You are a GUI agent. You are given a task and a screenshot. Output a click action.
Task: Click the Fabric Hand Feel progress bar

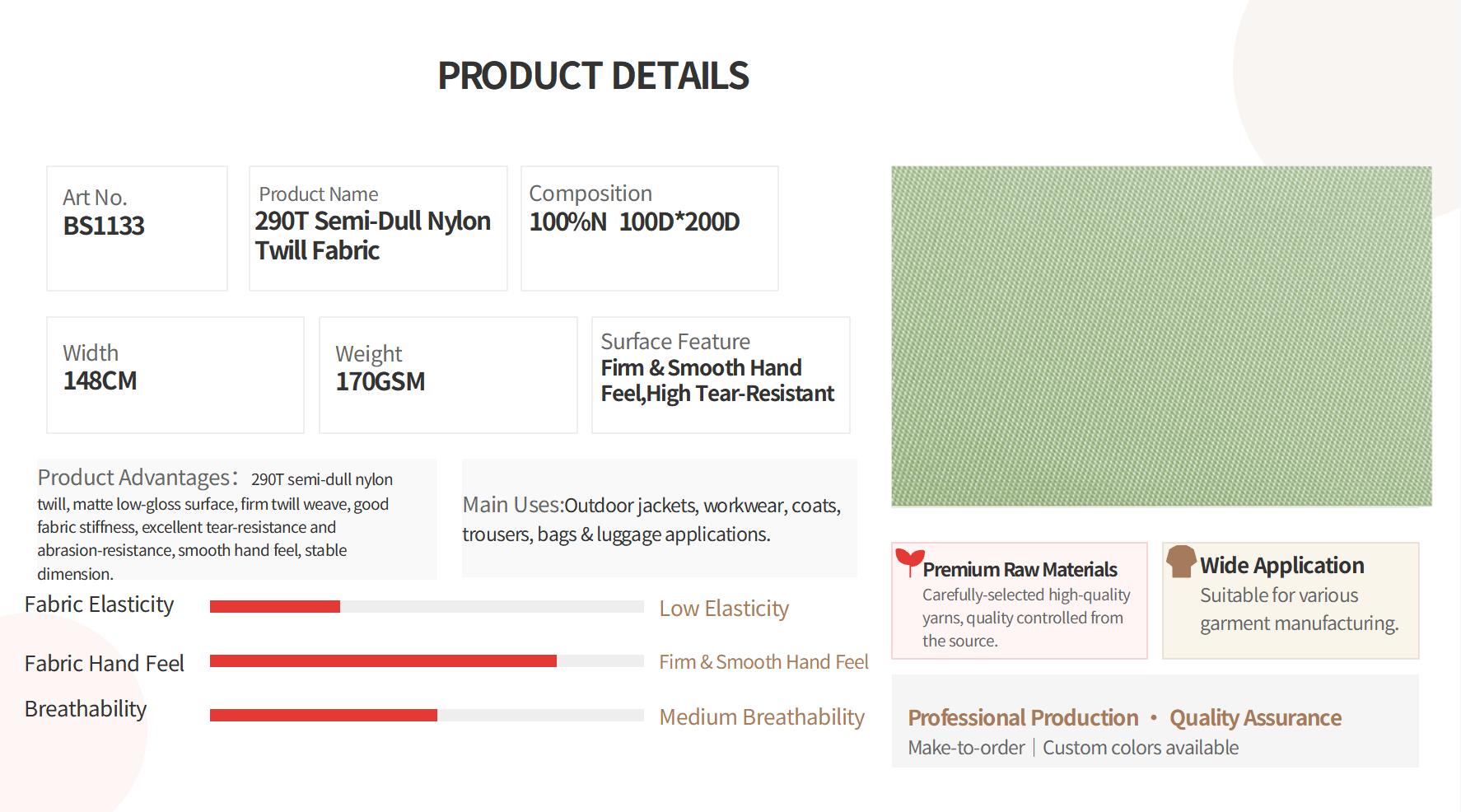click(427, 660)
